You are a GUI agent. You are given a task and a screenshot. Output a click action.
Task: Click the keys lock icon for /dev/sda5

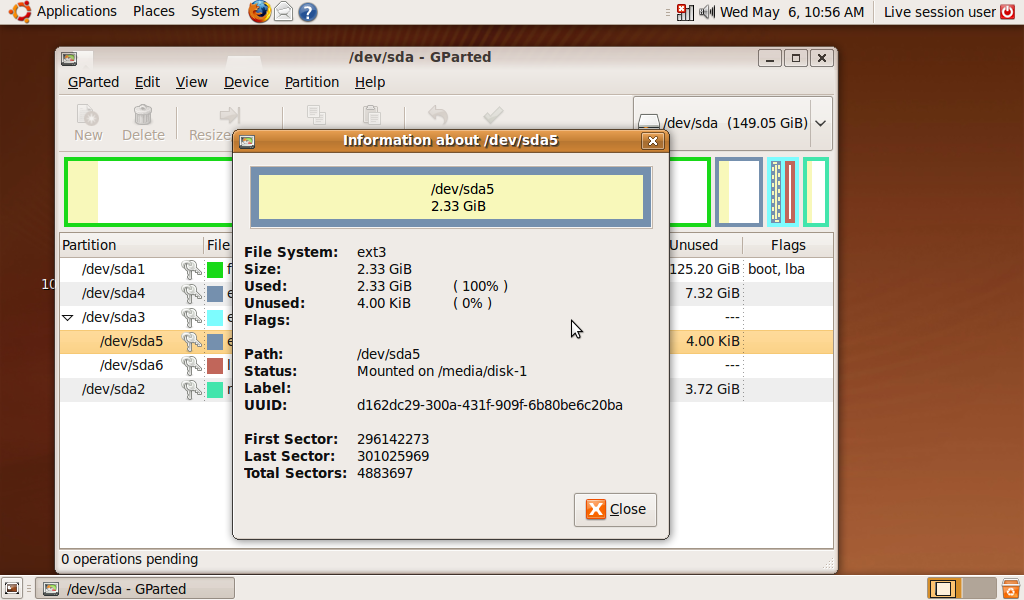pyautogui.click(x=191, y=341)
